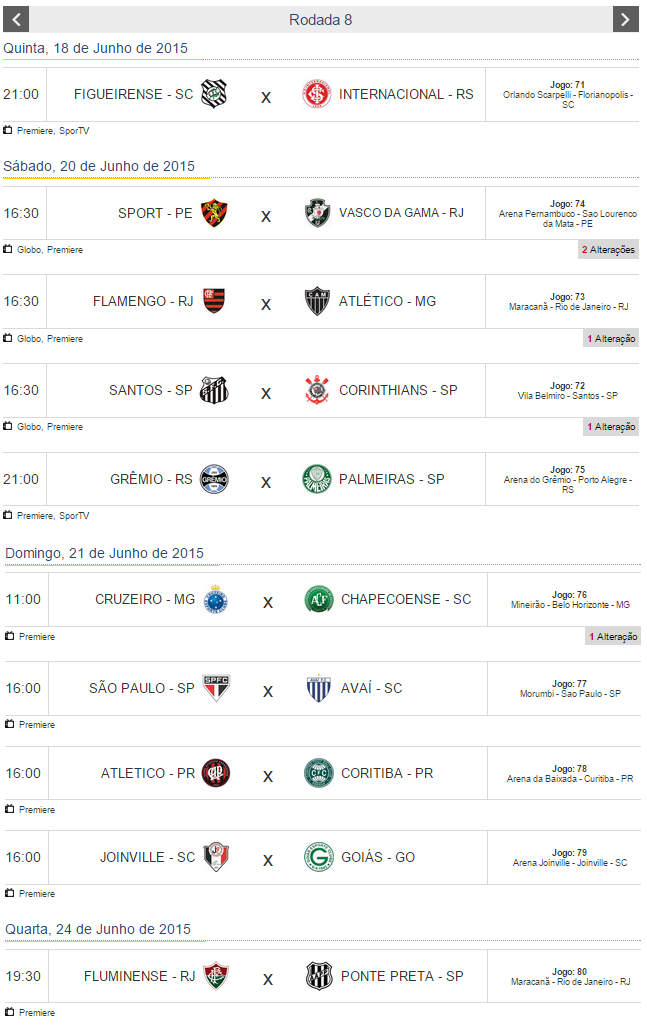Go to the next round arrow
The image size is (647, 1036).
(625, 19)
